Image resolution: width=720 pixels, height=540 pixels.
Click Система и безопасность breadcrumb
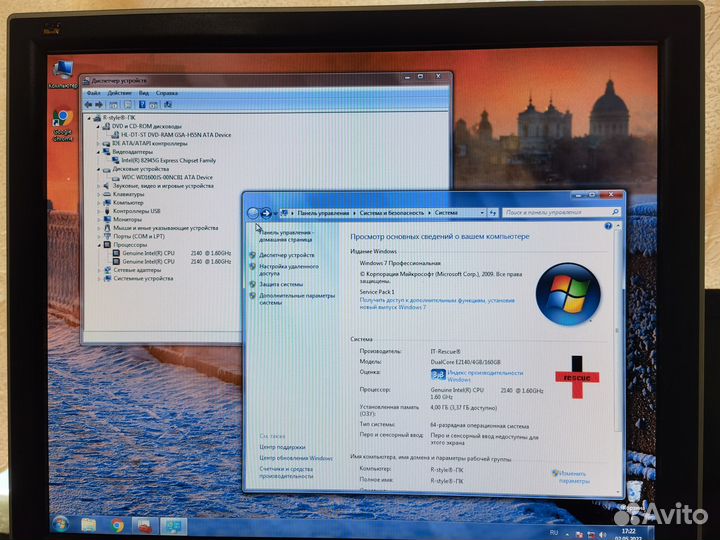point(392,213)
